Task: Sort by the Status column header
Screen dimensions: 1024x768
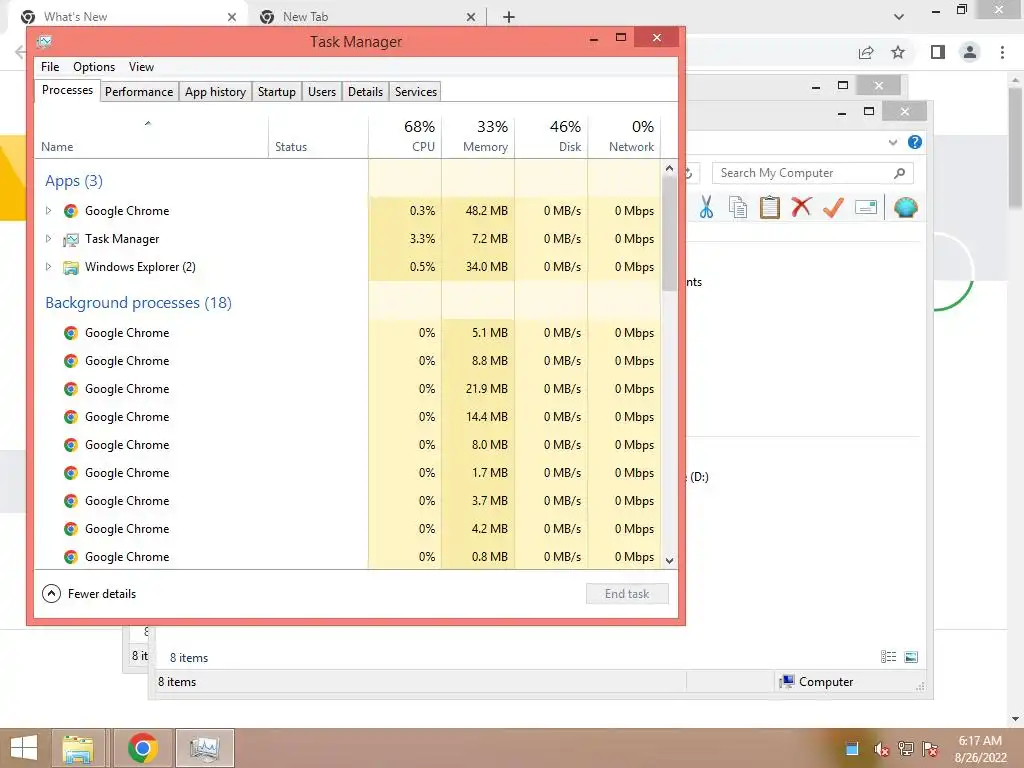Action: 319,136
